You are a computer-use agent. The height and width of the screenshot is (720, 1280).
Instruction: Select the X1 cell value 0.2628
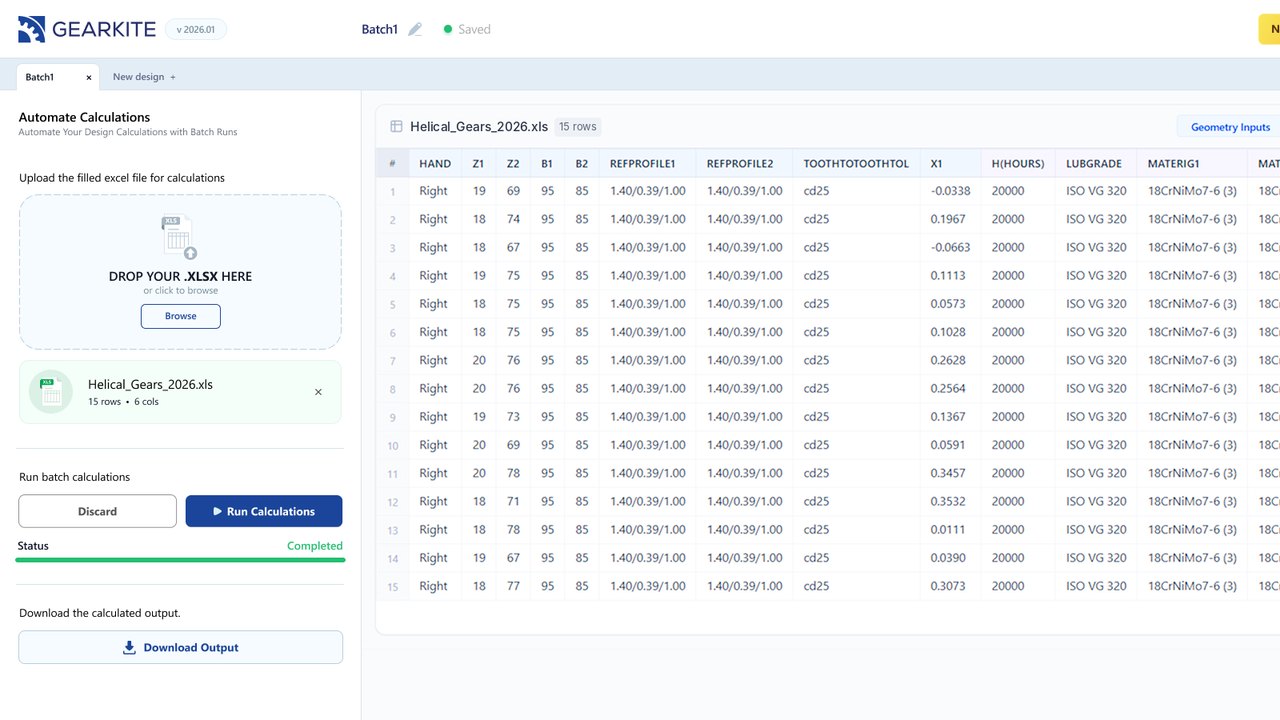click(x=948, y=360)
